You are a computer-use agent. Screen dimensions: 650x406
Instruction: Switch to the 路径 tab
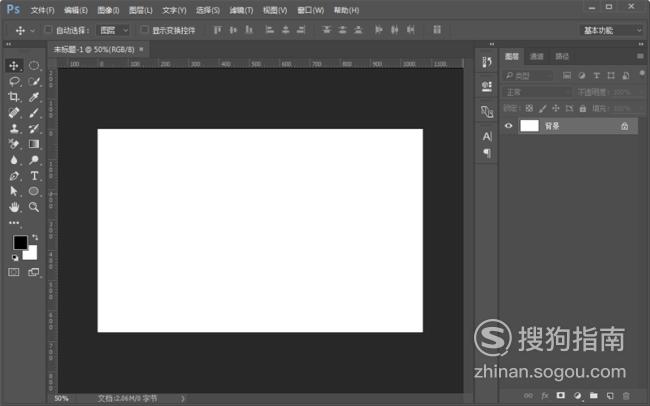tap(562, 56)
